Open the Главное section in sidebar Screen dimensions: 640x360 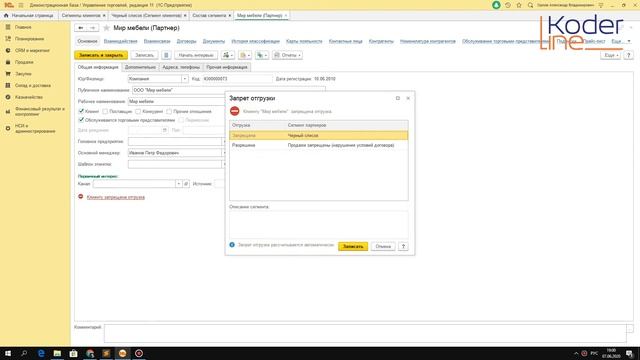[x=23, y=27]
